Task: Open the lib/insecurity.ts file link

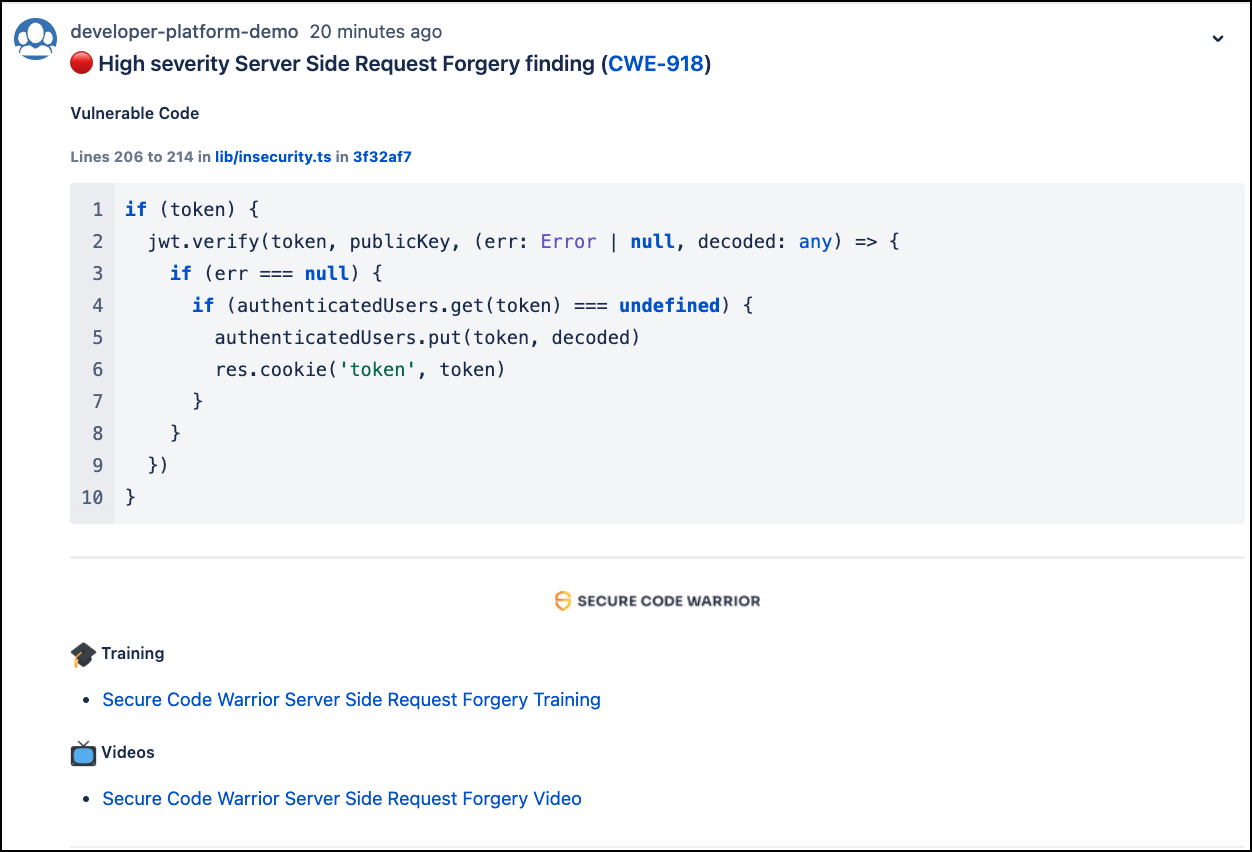Action: pyautogui.click(x=273, y=157)
